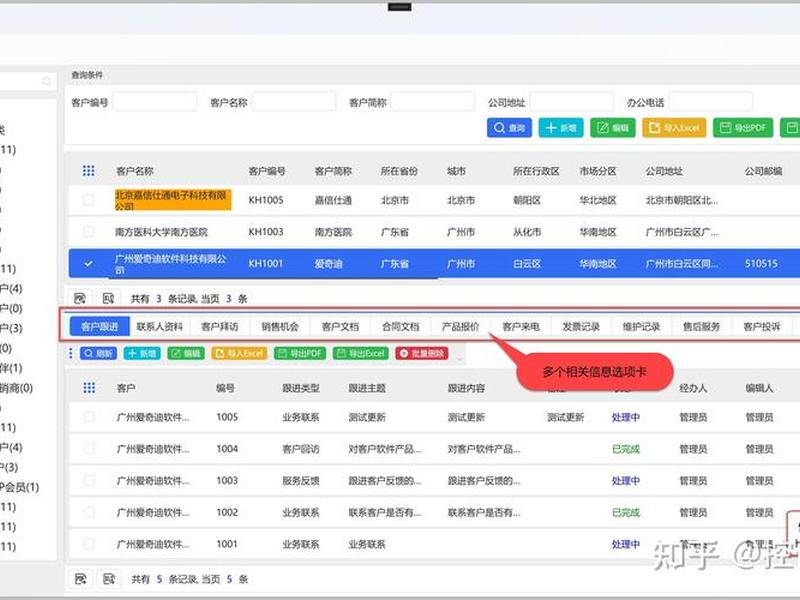The image size is (800, 600).
Task: Click the 服务反馈 cell in row 1003
Action: point(301,481)
